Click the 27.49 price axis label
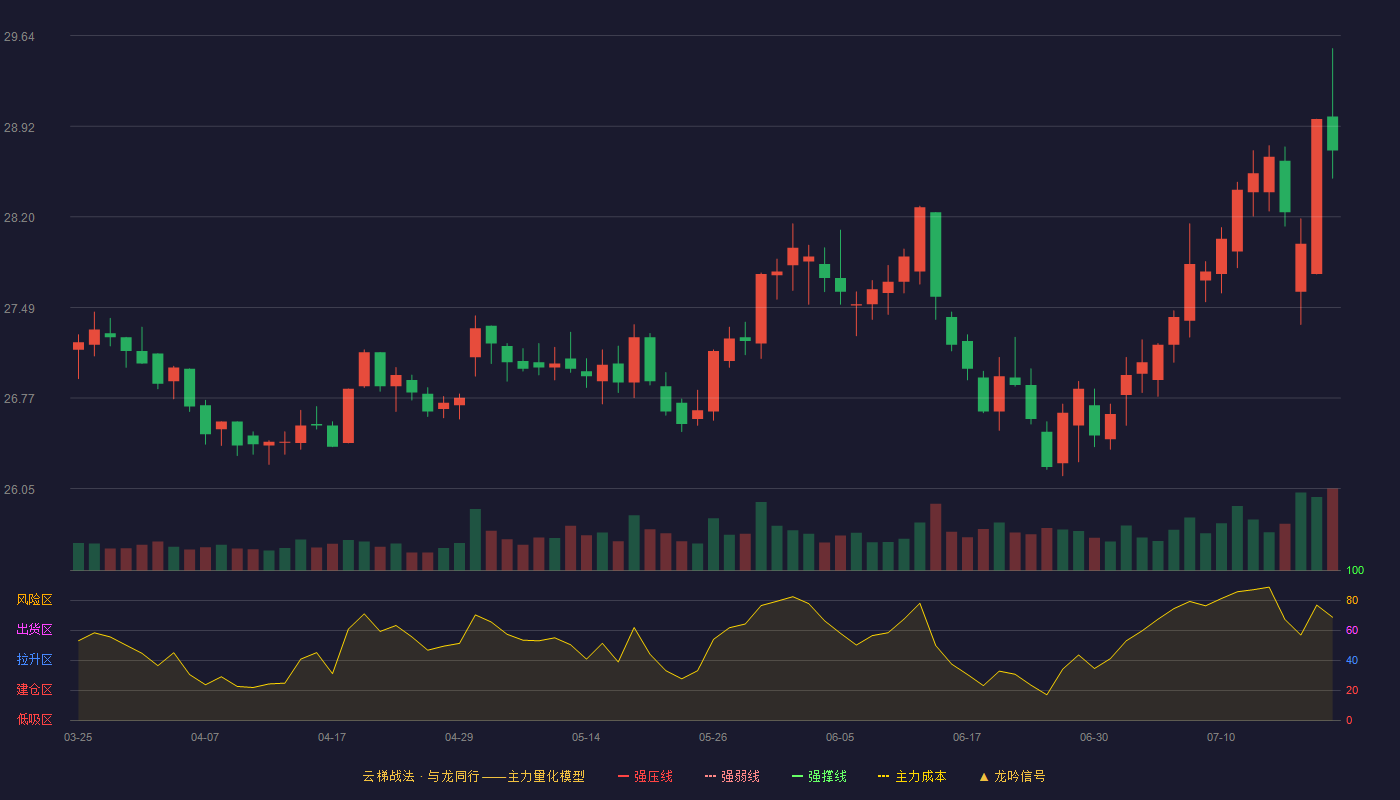The image size is (1400, 800). (x=19, y=309)
